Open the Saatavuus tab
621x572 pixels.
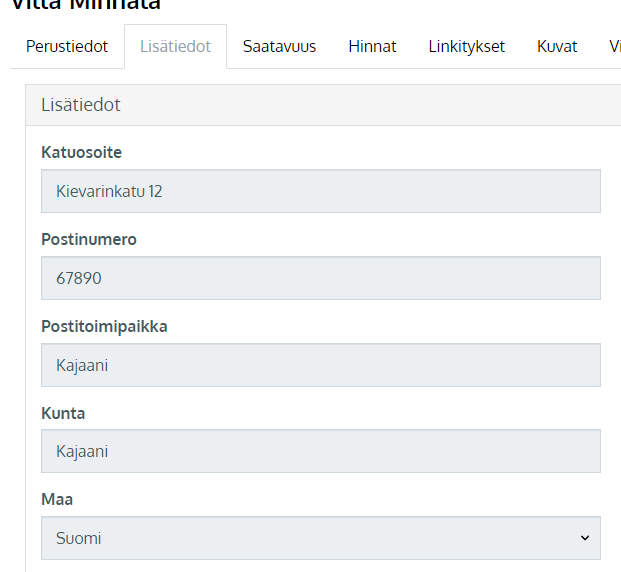pos(279,46)
